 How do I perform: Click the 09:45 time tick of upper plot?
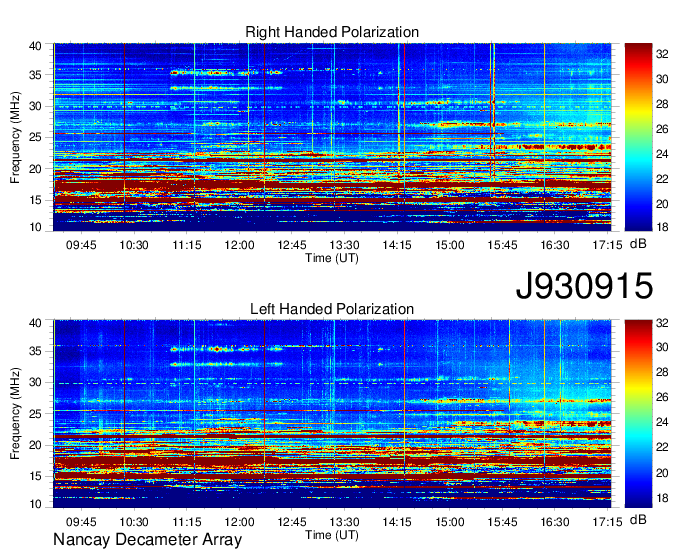click(x=81, y=245)
